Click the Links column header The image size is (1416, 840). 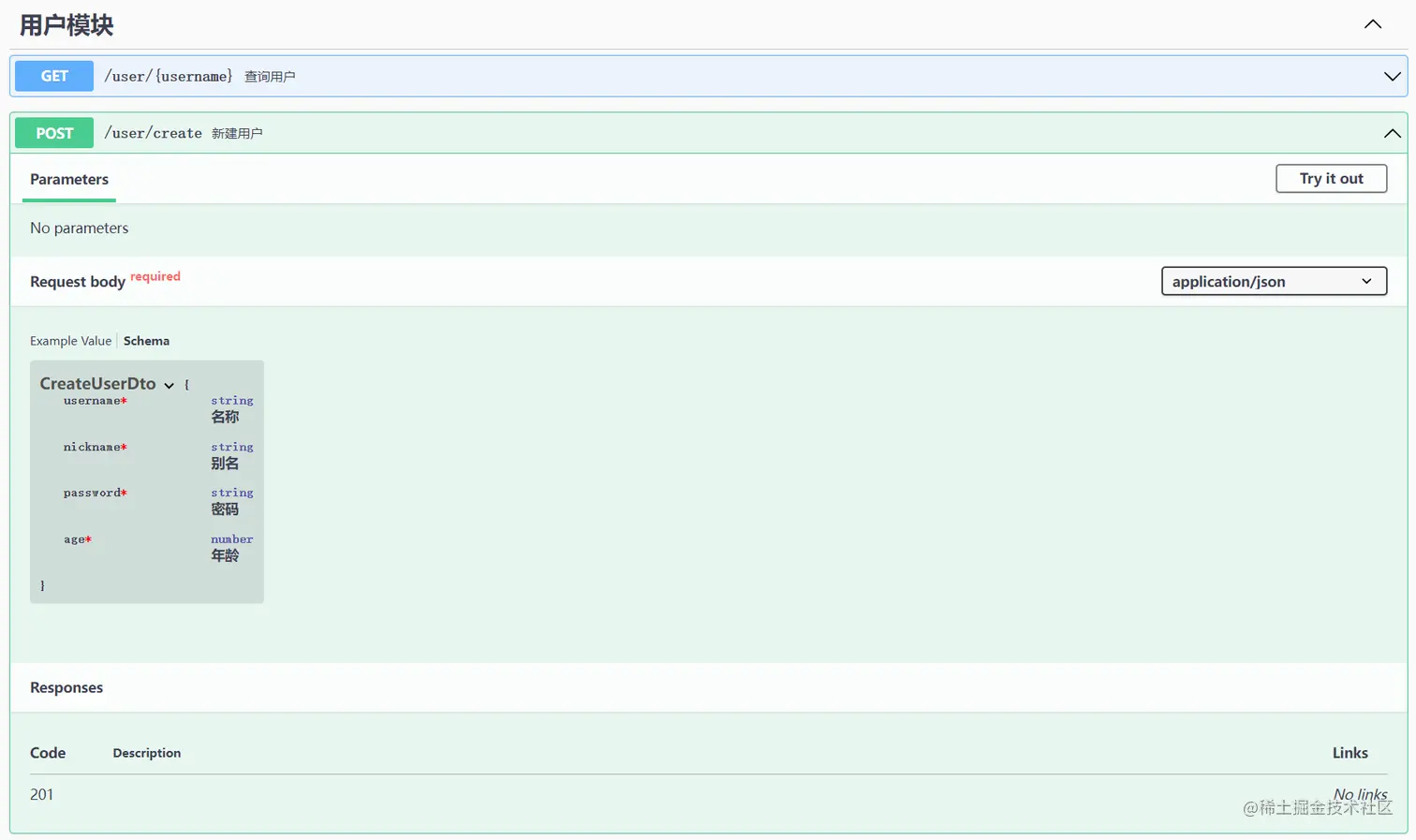(x=1350, y=753)
